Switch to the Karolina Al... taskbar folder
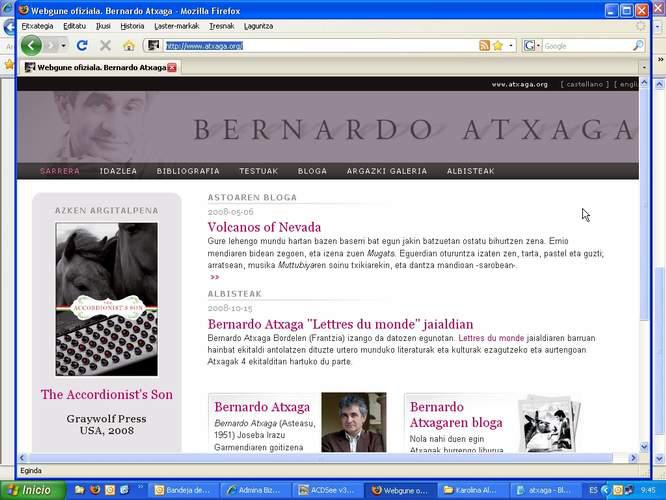The image size is (666, 500). click(x=471, y=490)
